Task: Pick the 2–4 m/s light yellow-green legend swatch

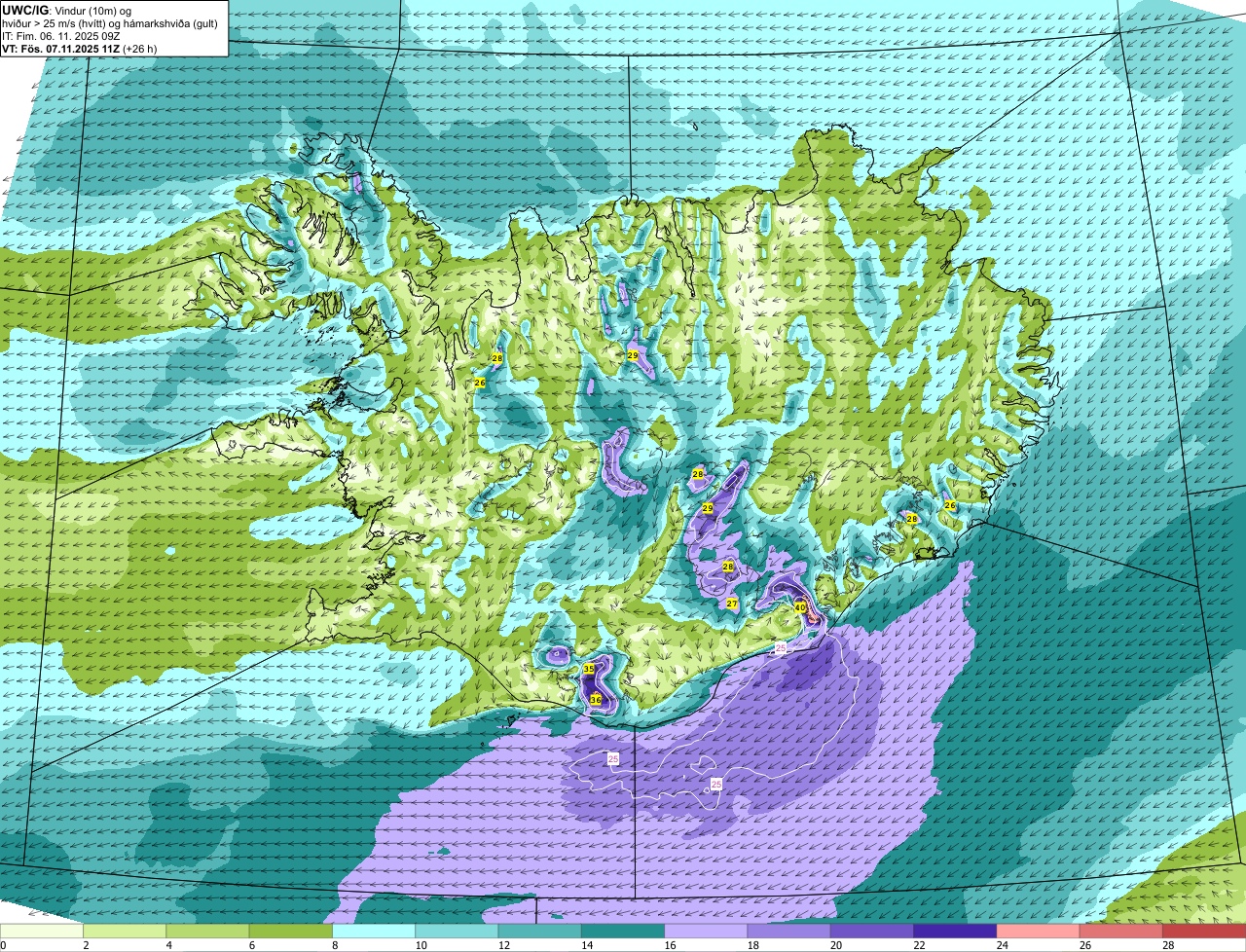Action: [x=125, y=932]
